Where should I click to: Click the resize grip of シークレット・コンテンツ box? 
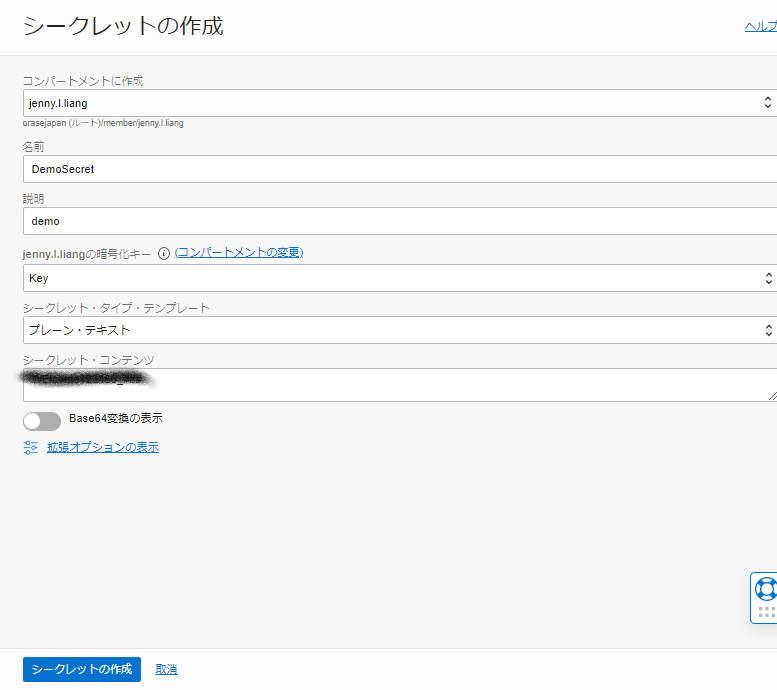tap(771, 396)
